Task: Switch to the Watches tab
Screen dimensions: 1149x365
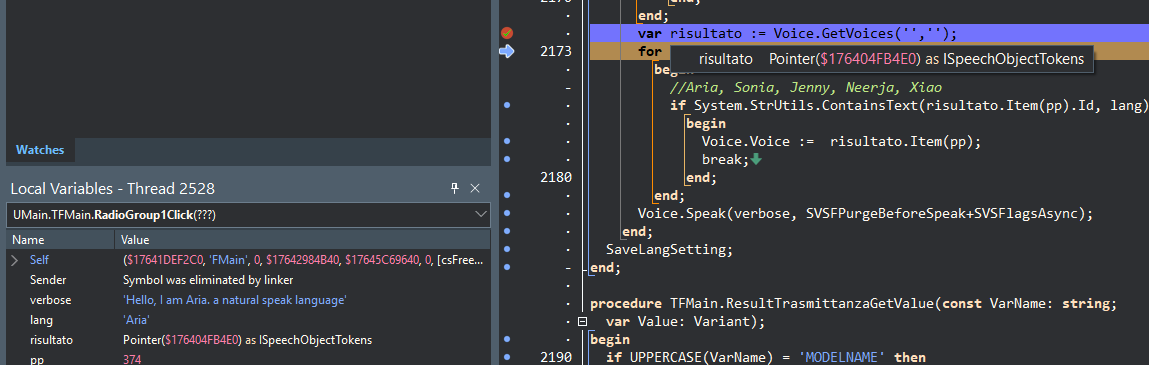Action: (40, 150)
